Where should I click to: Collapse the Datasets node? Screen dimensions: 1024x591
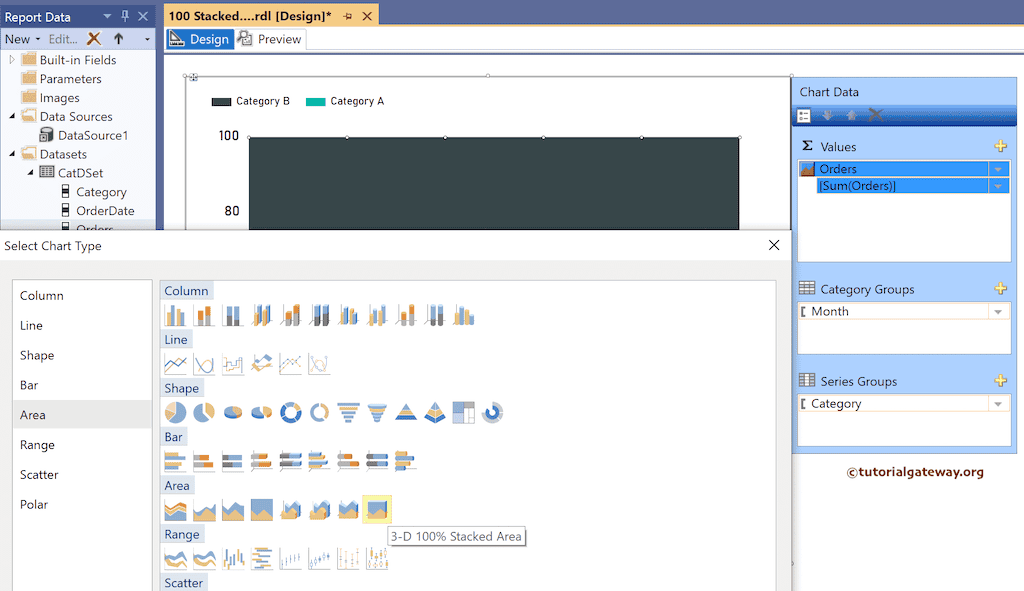[12, 154]
